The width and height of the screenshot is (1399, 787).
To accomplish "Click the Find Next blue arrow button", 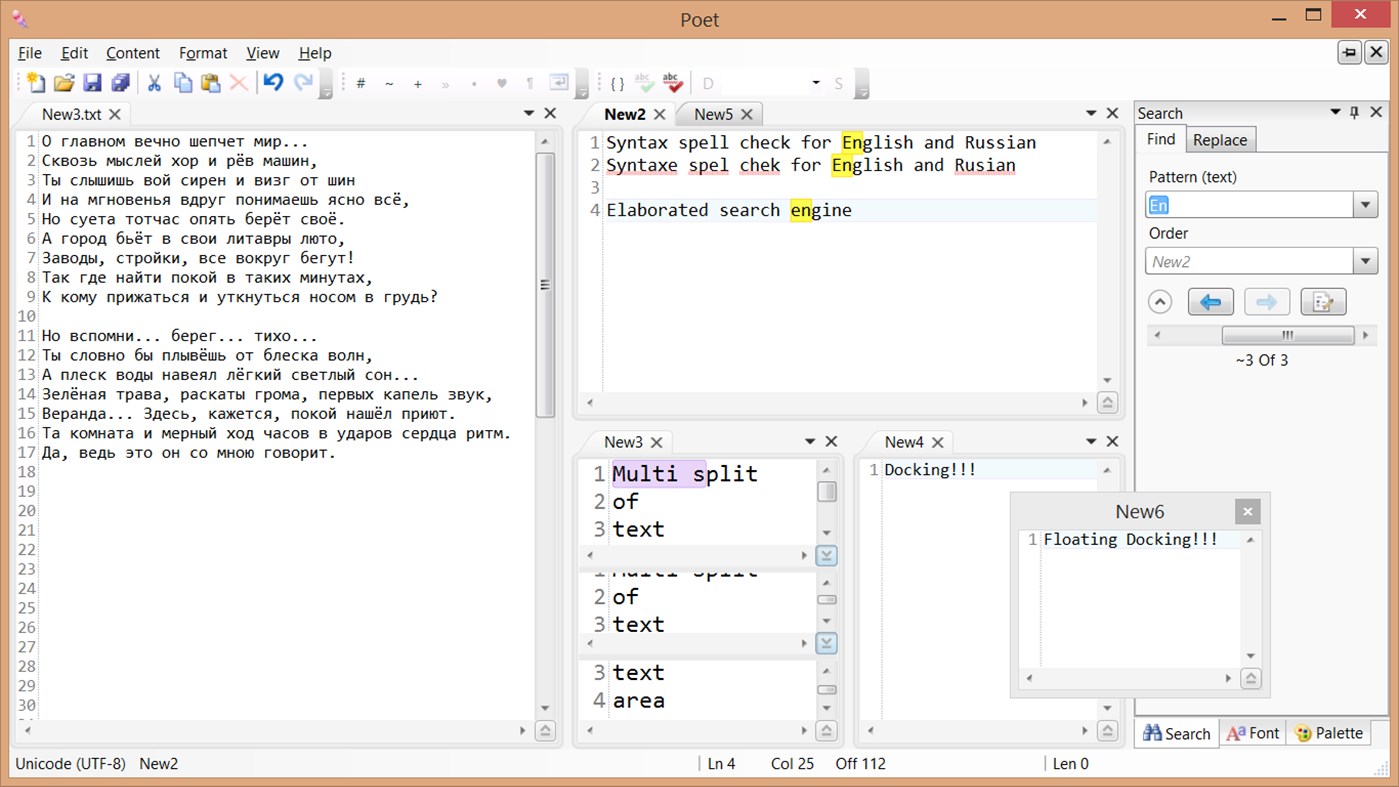I will coord(1210,301).
